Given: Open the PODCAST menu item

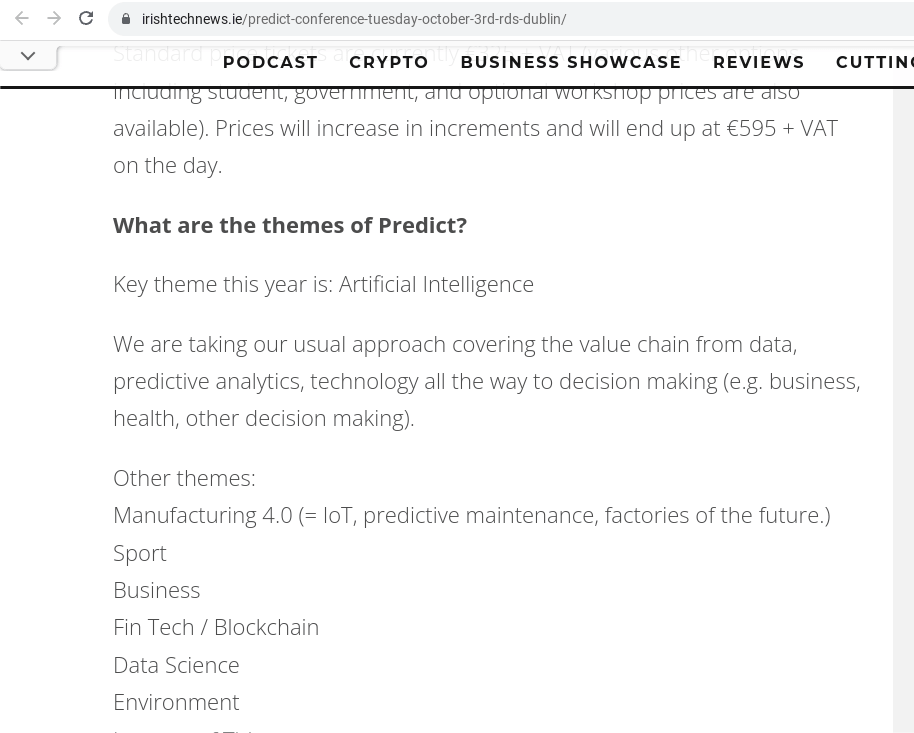Looking at the screenshot, I should coord(270,62).
